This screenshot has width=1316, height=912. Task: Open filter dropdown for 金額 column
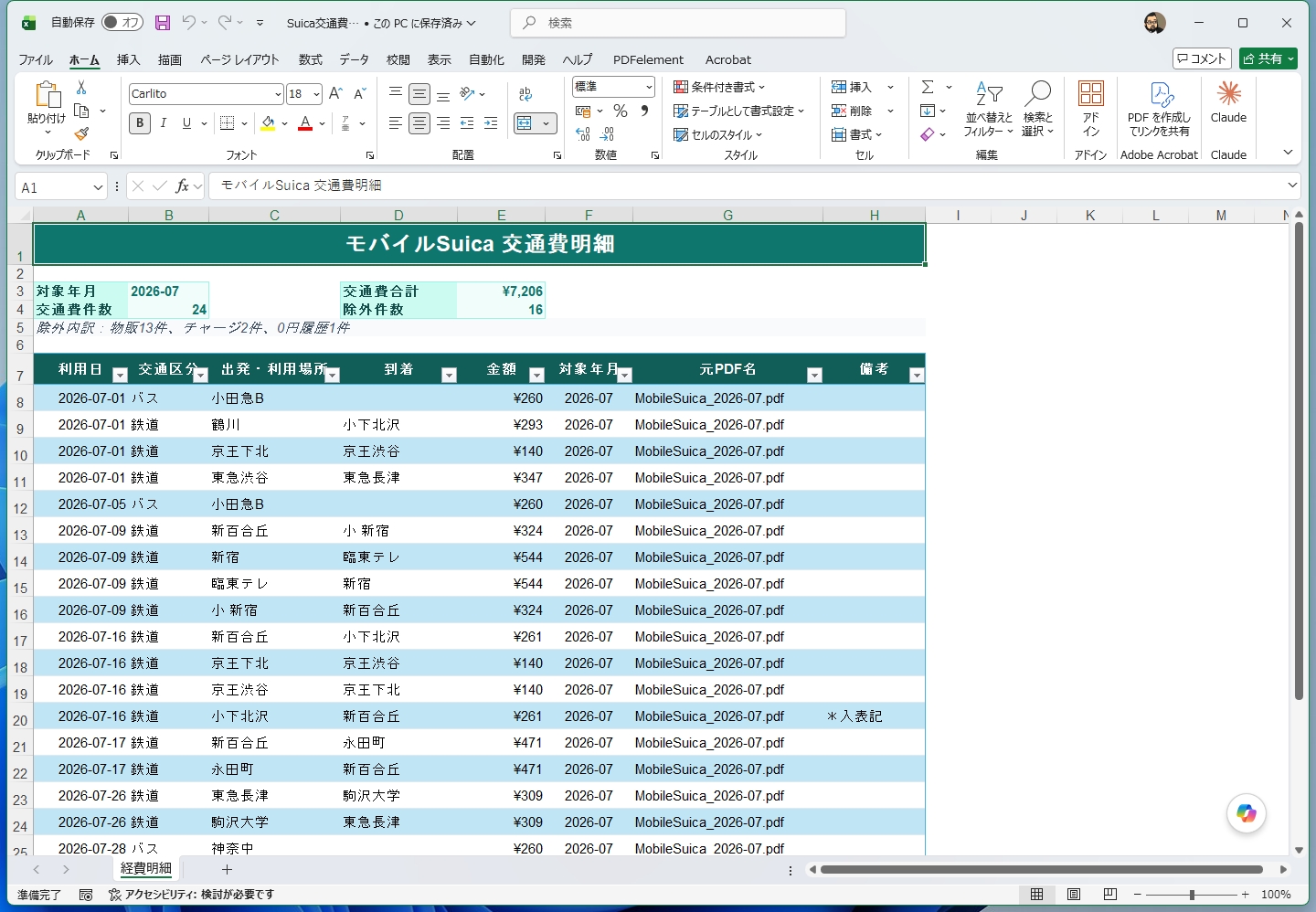(x=537, y=375)
